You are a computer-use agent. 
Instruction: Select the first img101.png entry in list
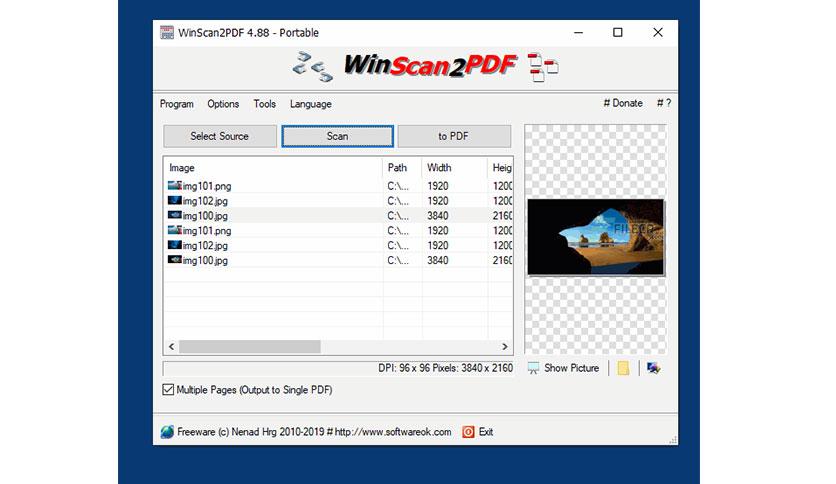pos(338,185)
